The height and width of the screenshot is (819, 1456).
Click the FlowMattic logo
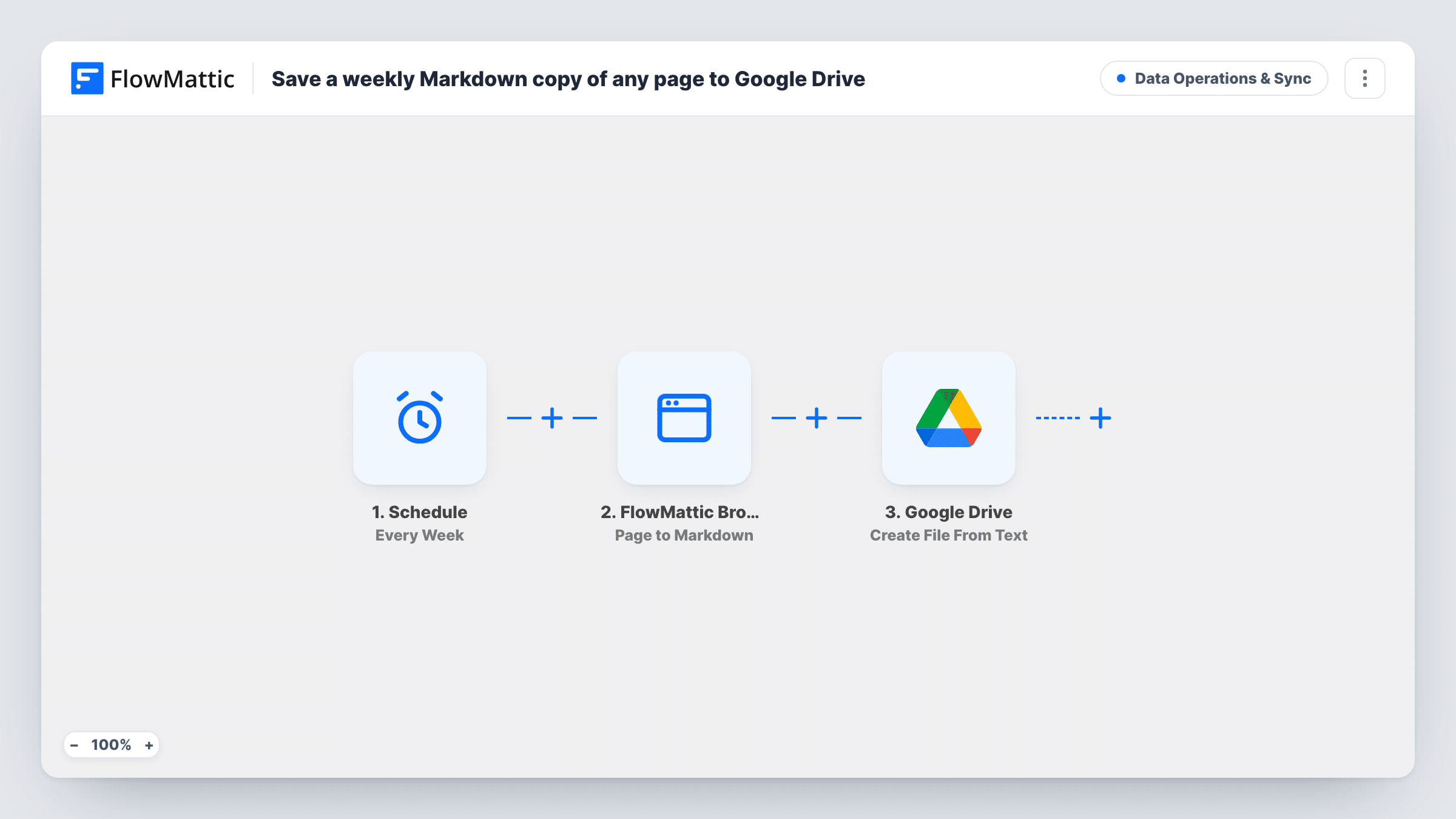152,78
